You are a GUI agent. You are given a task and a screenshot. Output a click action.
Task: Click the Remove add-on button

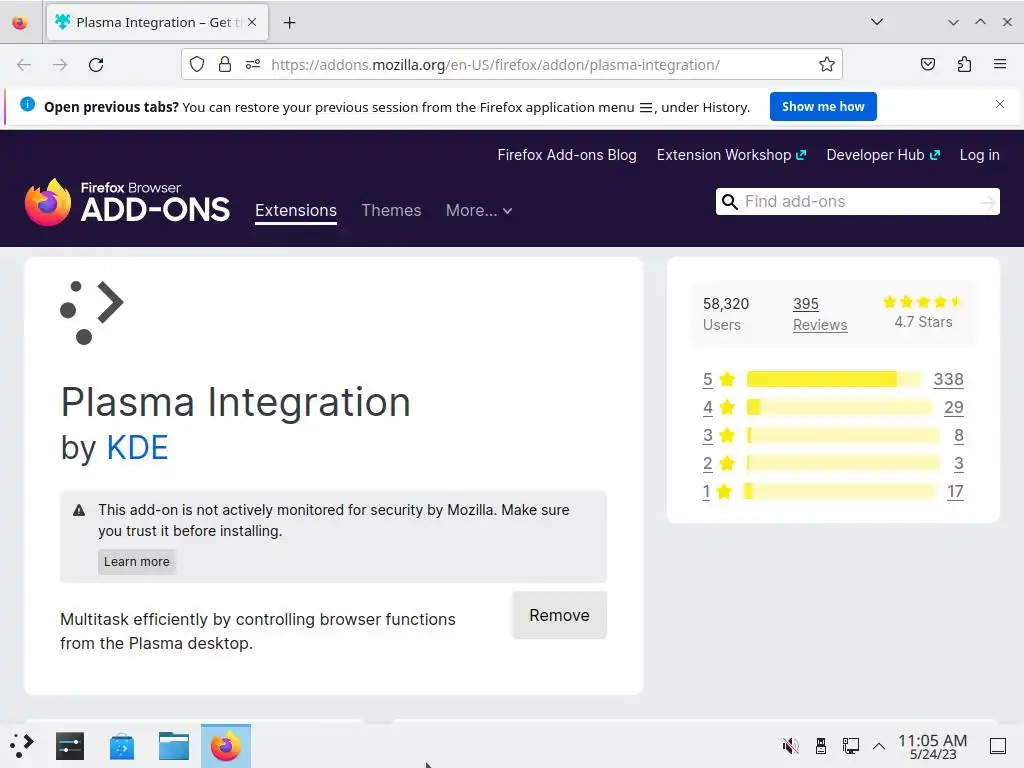[x=560, y=615]
